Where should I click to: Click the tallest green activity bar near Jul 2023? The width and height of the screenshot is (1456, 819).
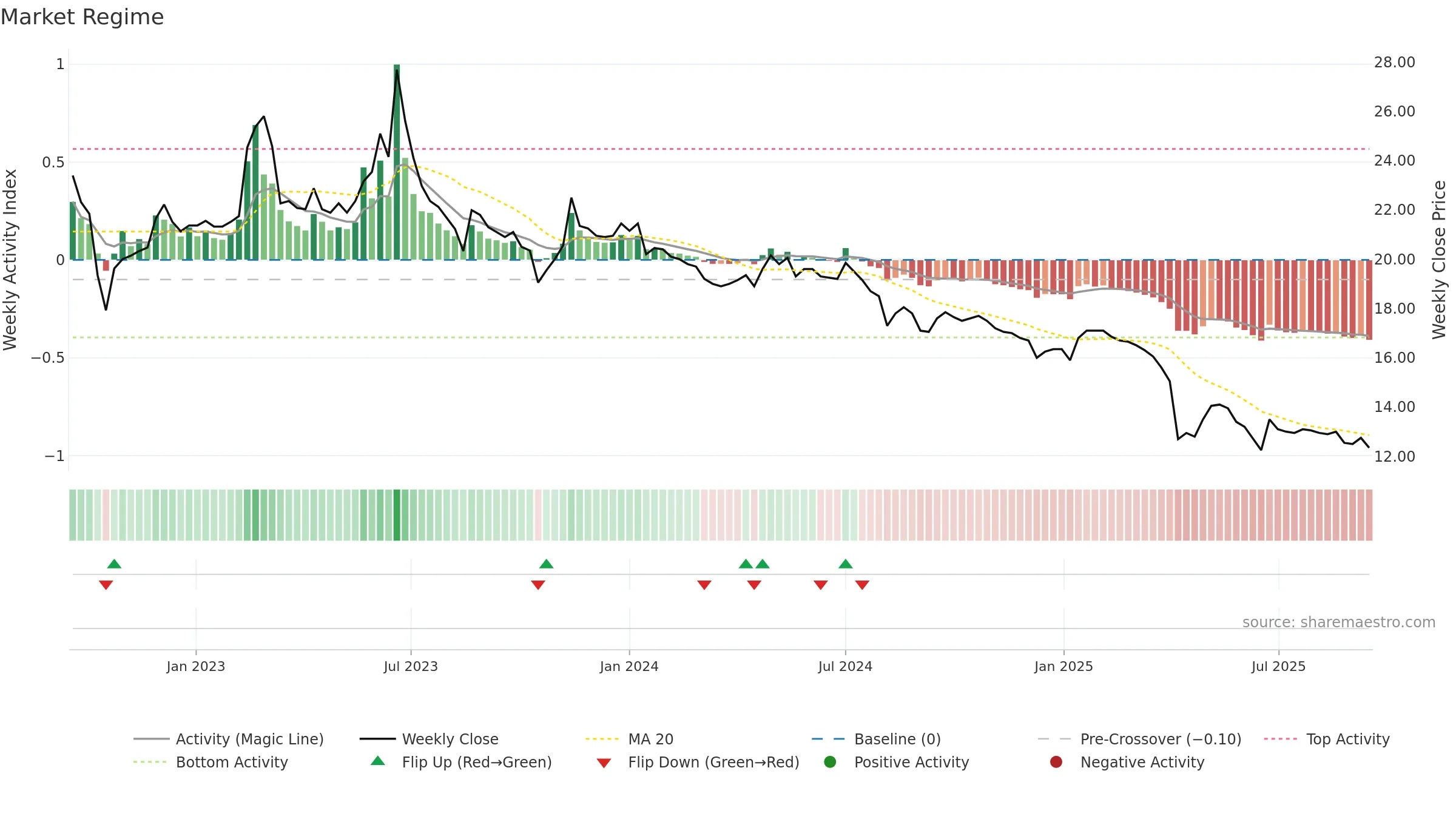(397, 162)
